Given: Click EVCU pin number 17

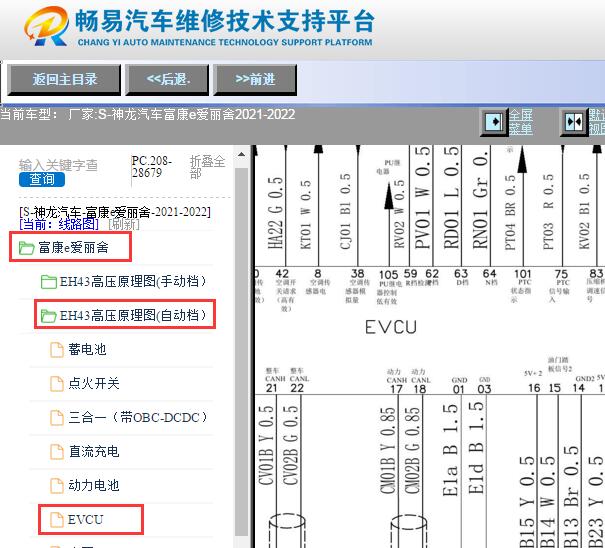Looking at the screenshot, I should click(396, 389).
